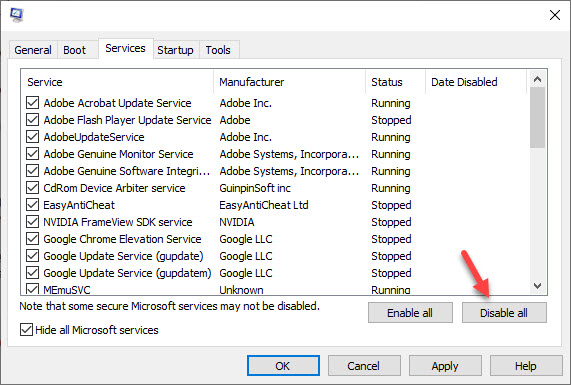The image size is (571, 385).
Task: Uncheck Google Update Service (gupdatem) checkbox
Action: click(x=32, y=273)
